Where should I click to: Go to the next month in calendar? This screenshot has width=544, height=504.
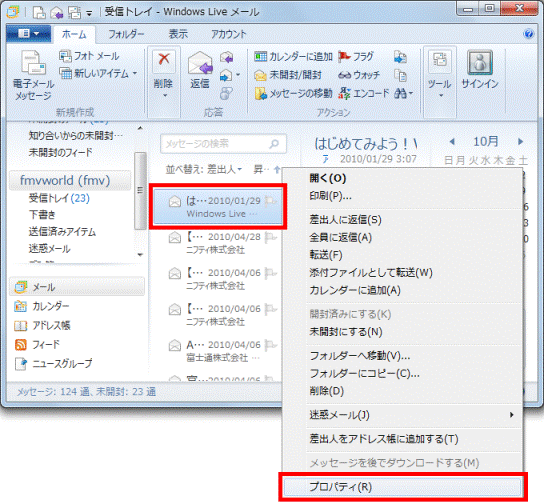[x=520, y=142]
